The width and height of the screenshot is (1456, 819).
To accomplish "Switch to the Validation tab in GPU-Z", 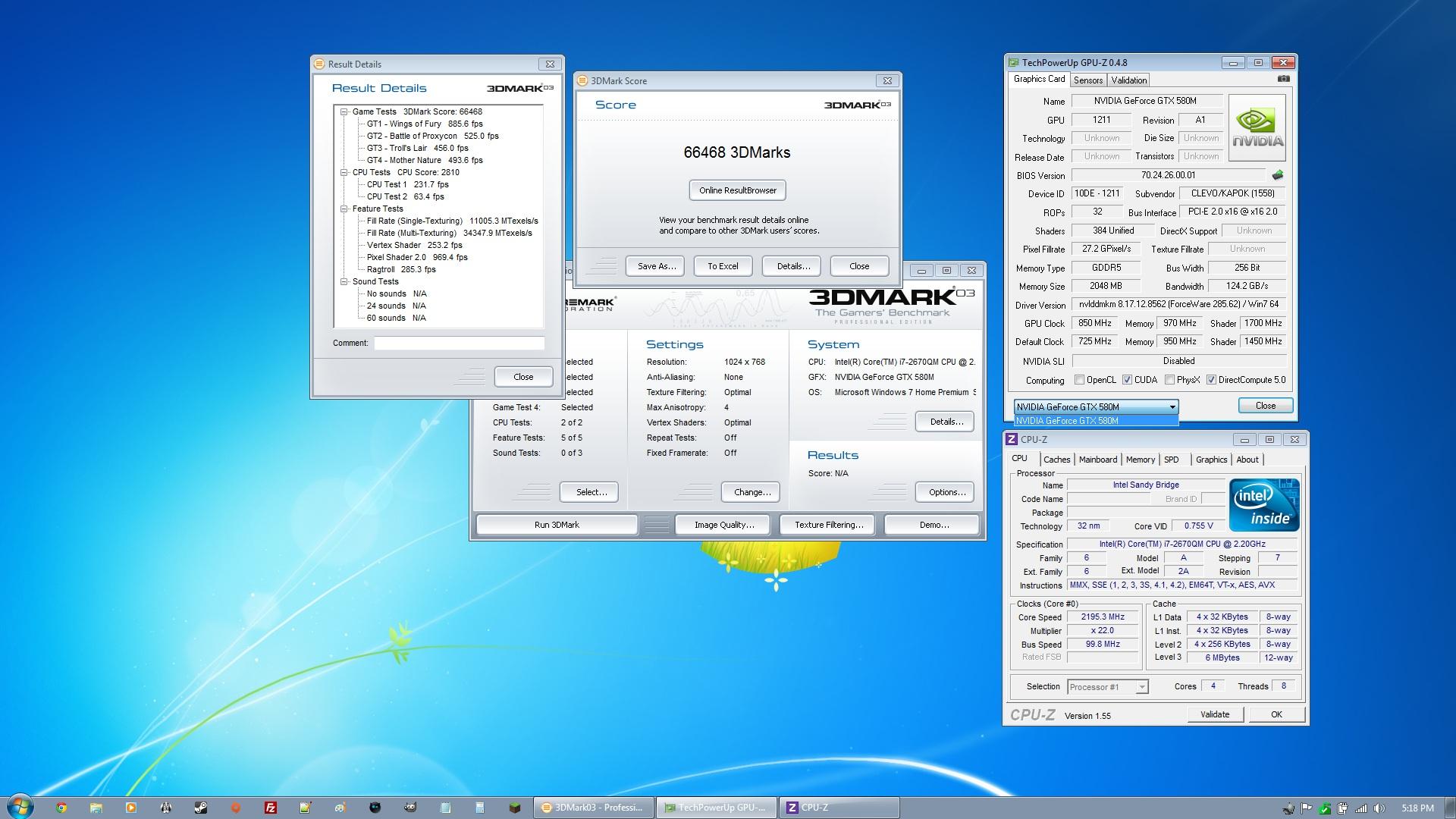I will click(1128, 80).
